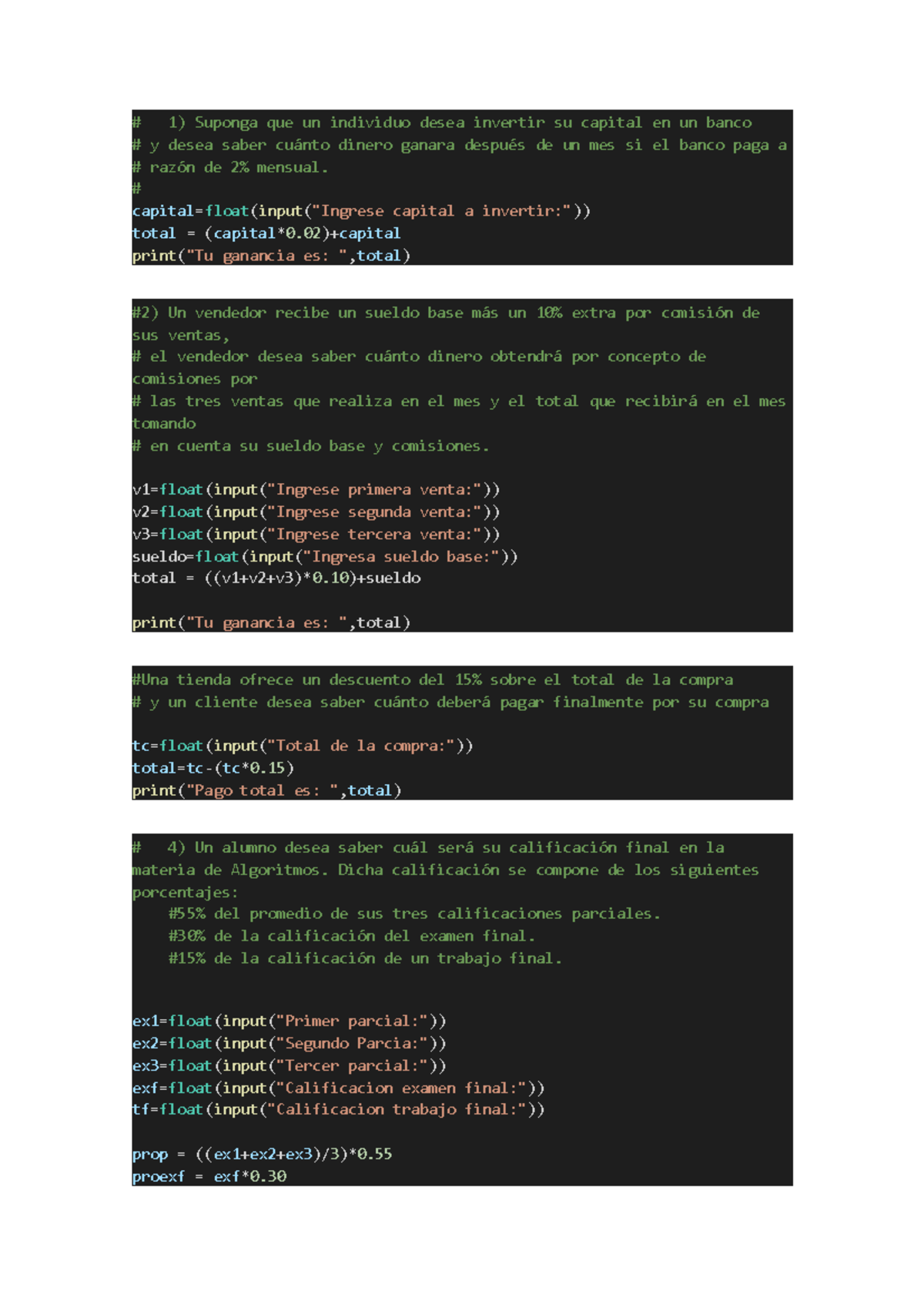Click the '#15% de la calificación' comment line

[x=364, y=959]
